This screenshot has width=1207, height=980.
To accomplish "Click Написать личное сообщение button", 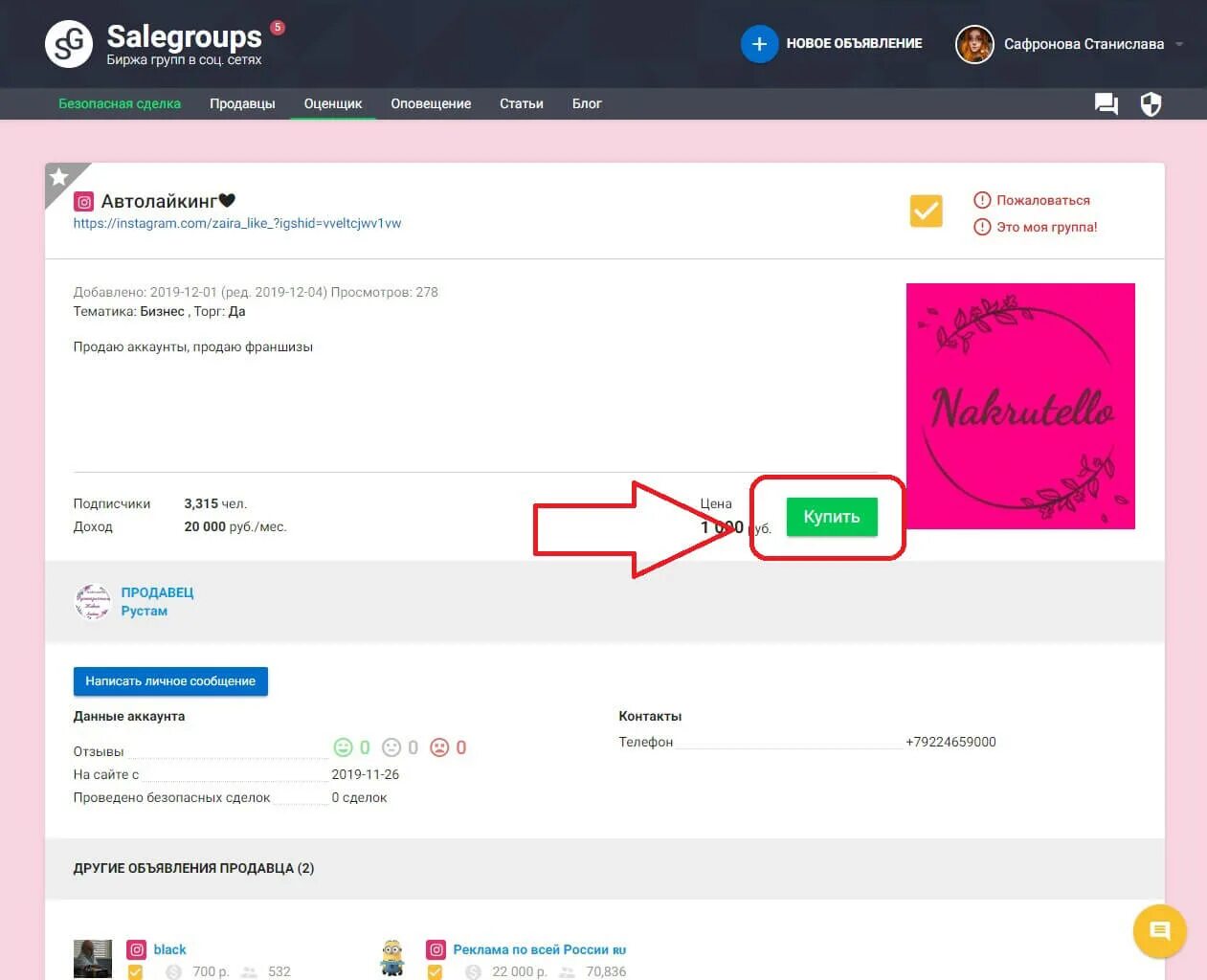I will coord(170,681).
